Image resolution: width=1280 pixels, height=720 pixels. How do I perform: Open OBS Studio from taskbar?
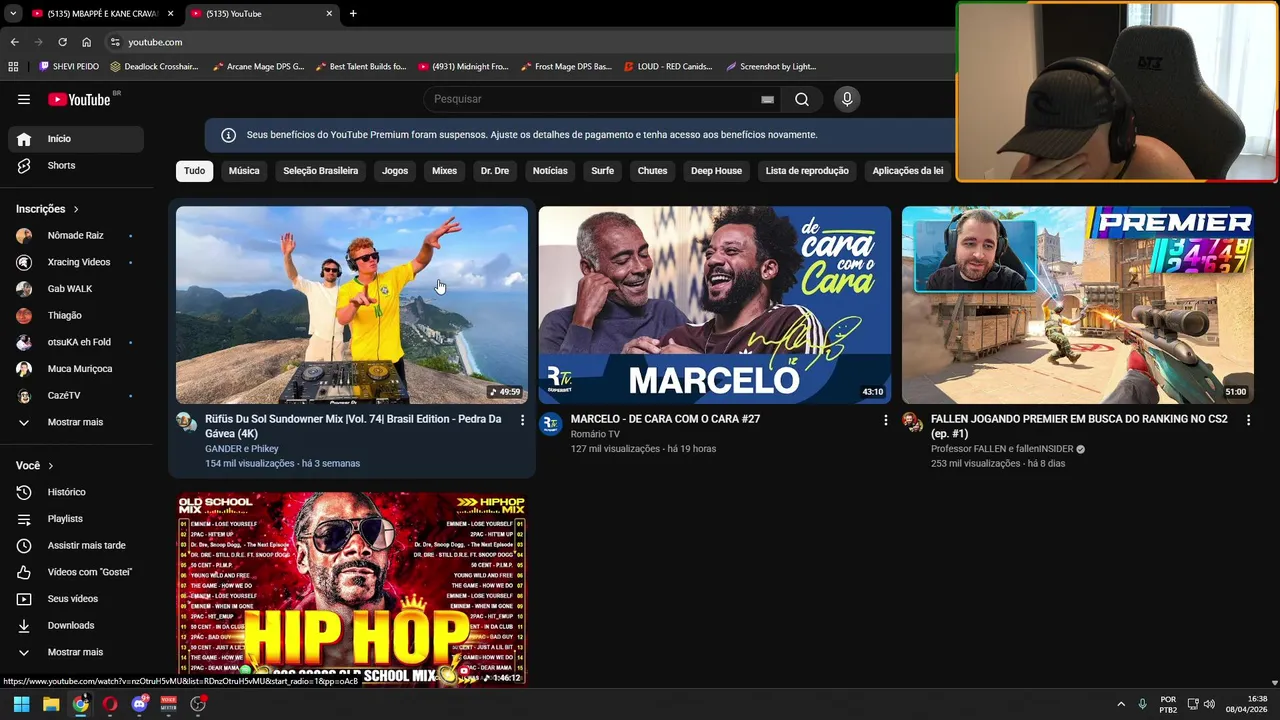click(198, 704)
